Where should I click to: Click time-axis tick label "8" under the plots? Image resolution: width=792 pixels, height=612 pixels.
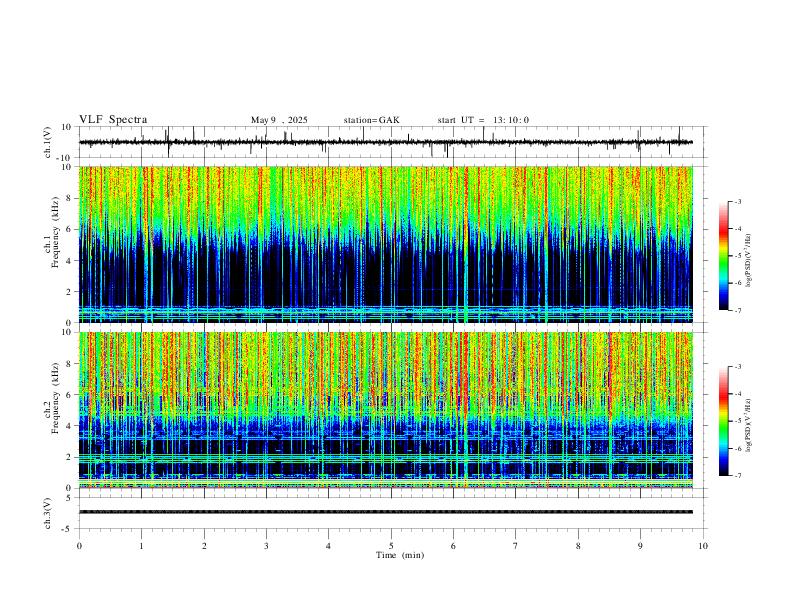point(578,546)
